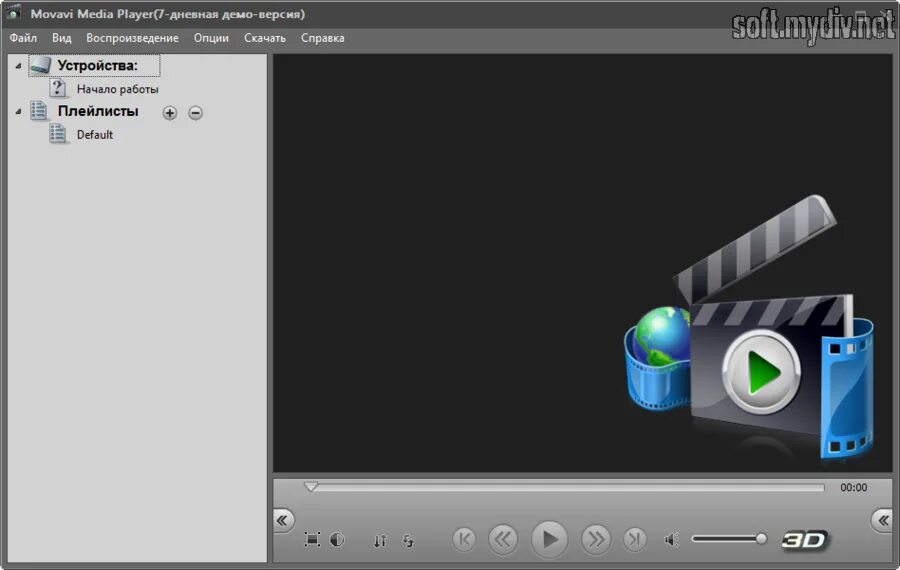The image size is (900, 570).
Task: Open the Опции menu
Action: click(211, 38)
